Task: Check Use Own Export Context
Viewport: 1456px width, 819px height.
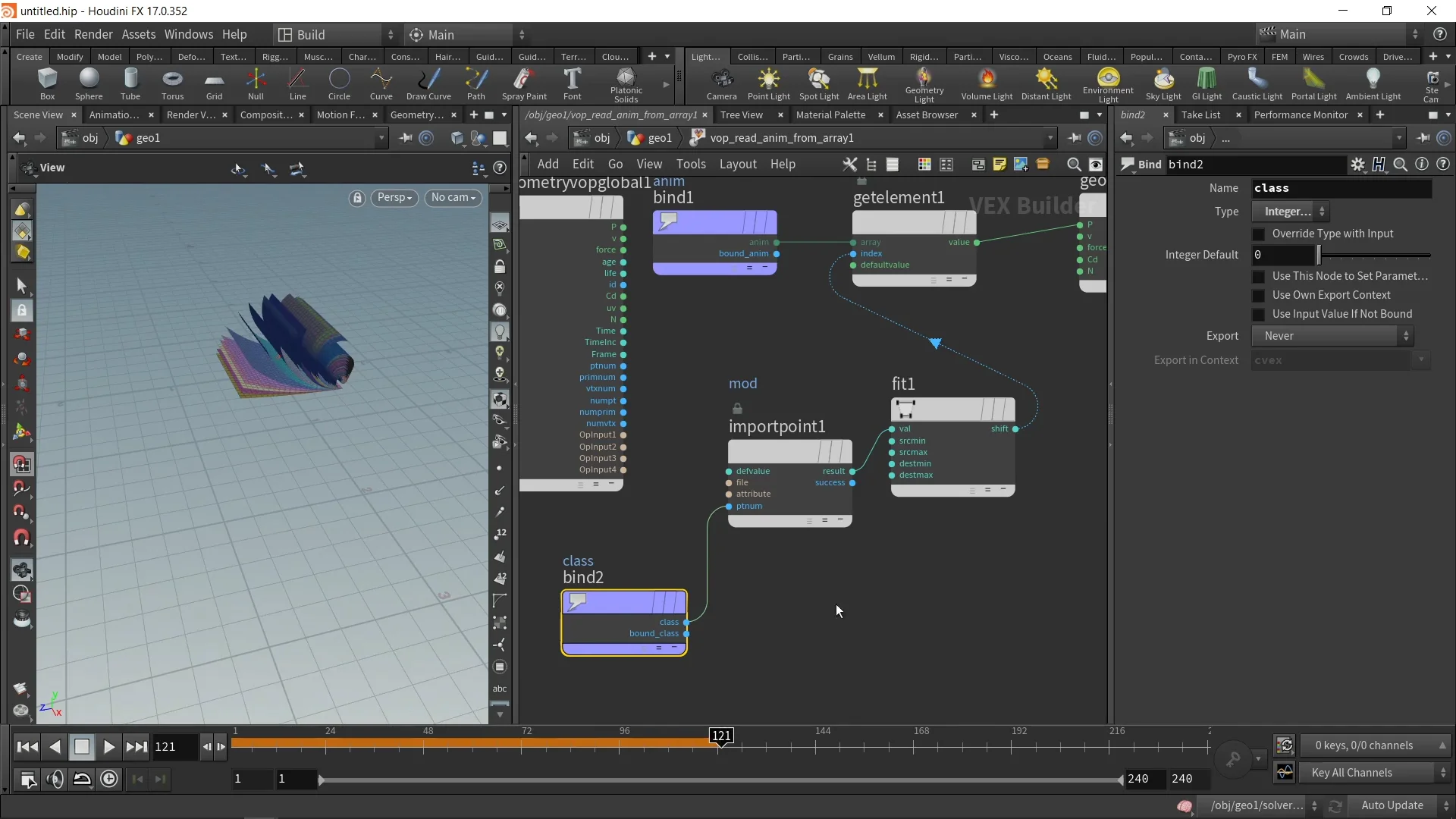Action: [1259, 295]
